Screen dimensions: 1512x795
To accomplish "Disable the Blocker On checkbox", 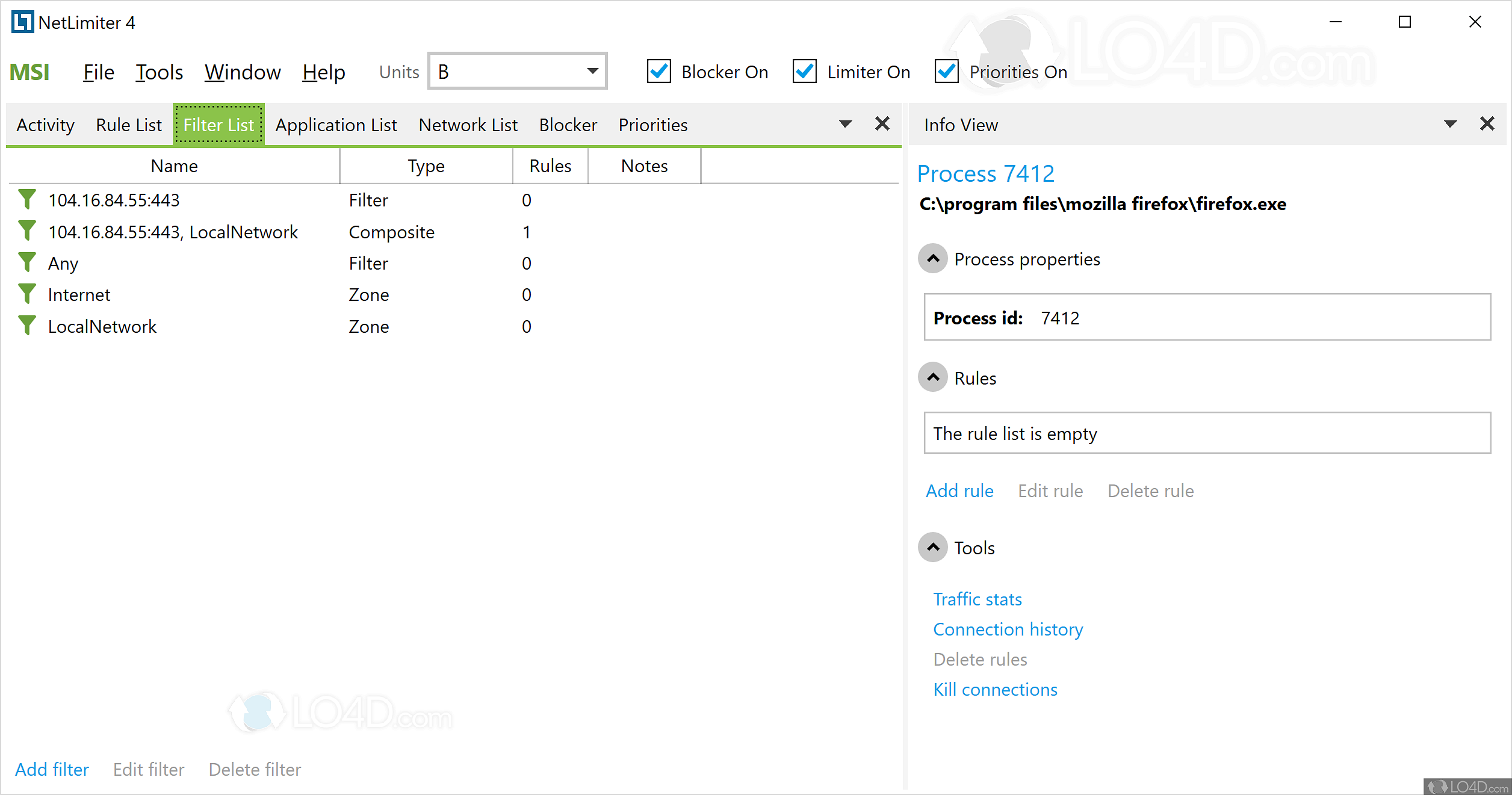I will tap(659, 71).
